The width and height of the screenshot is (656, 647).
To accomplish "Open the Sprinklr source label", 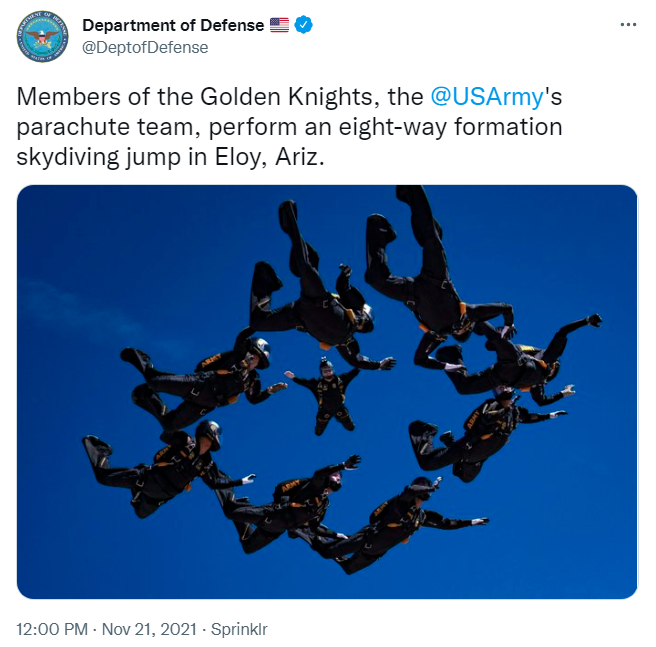I will point(239,629).
